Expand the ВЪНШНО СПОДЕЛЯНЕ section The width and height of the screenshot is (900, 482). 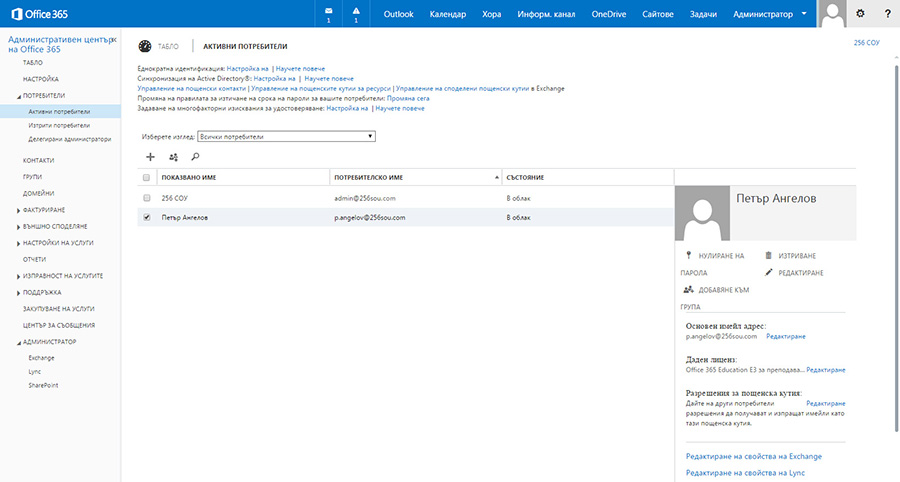[x=18, y=227]
